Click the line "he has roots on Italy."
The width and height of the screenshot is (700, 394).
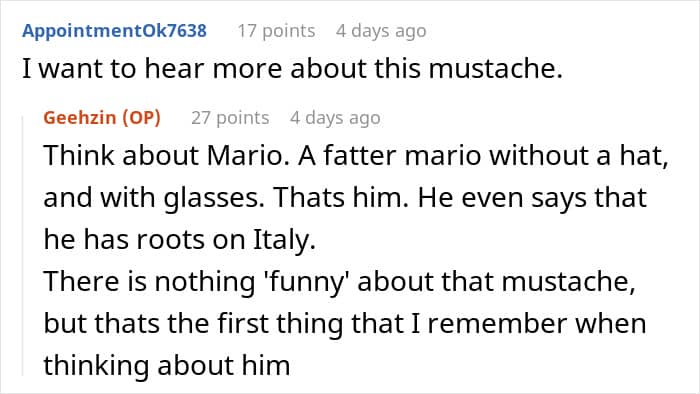click(x=180, y=240)
